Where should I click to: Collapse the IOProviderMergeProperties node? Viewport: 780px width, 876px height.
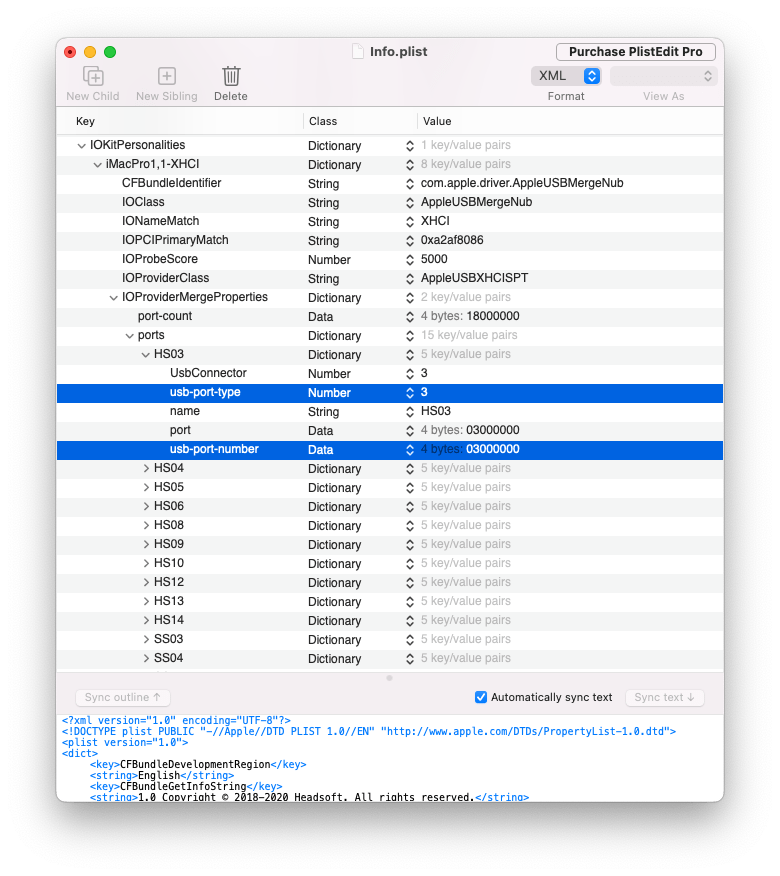pos(113,297)
